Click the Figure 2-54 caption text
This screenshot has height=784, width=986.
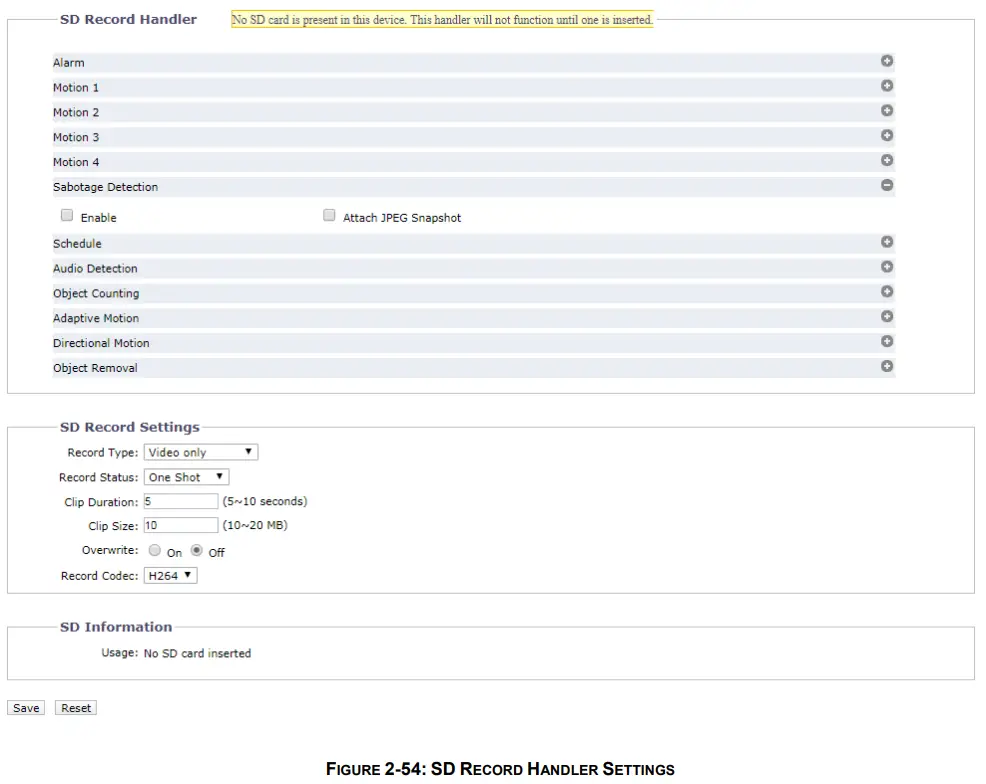(500, 769)
